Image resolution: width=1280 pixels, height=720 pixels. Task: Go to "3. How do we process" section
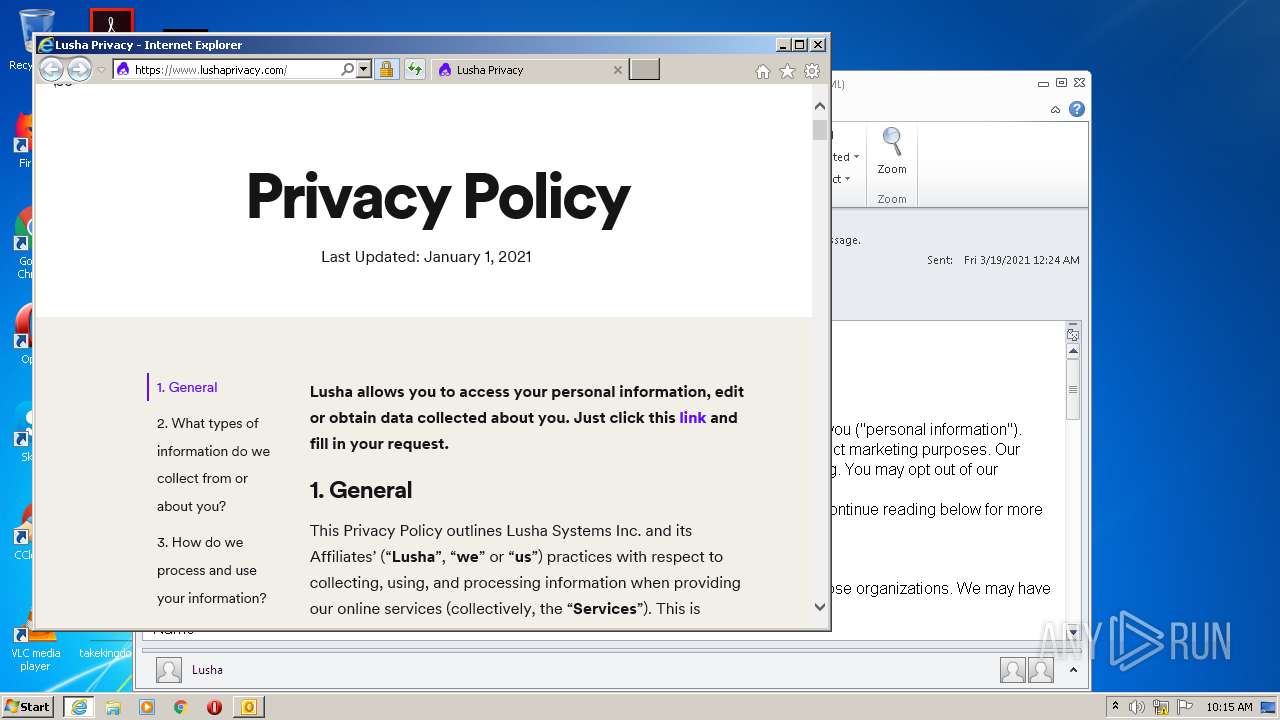tap(212, 570)
